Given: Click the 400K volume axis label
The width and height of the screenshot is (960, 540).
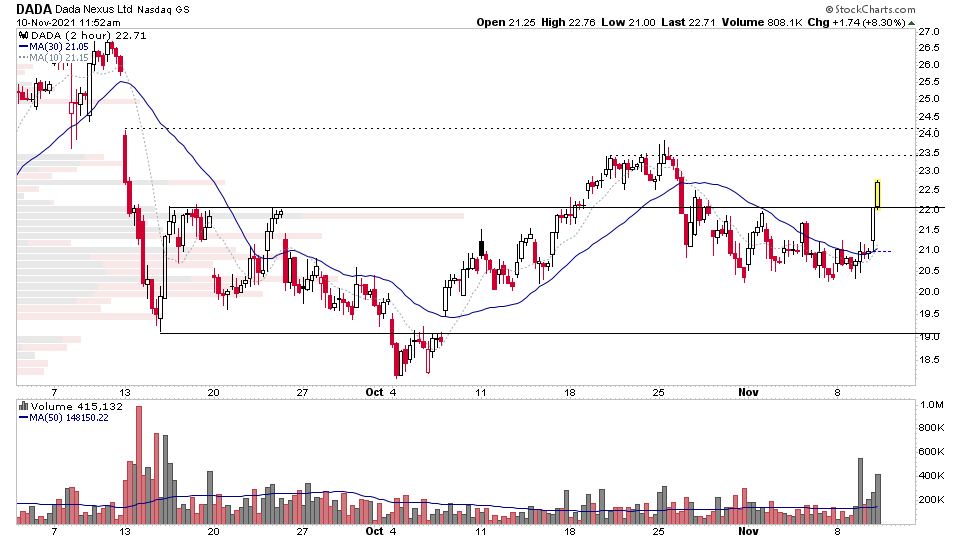Looking at the screenshot, I should point(931,475).
